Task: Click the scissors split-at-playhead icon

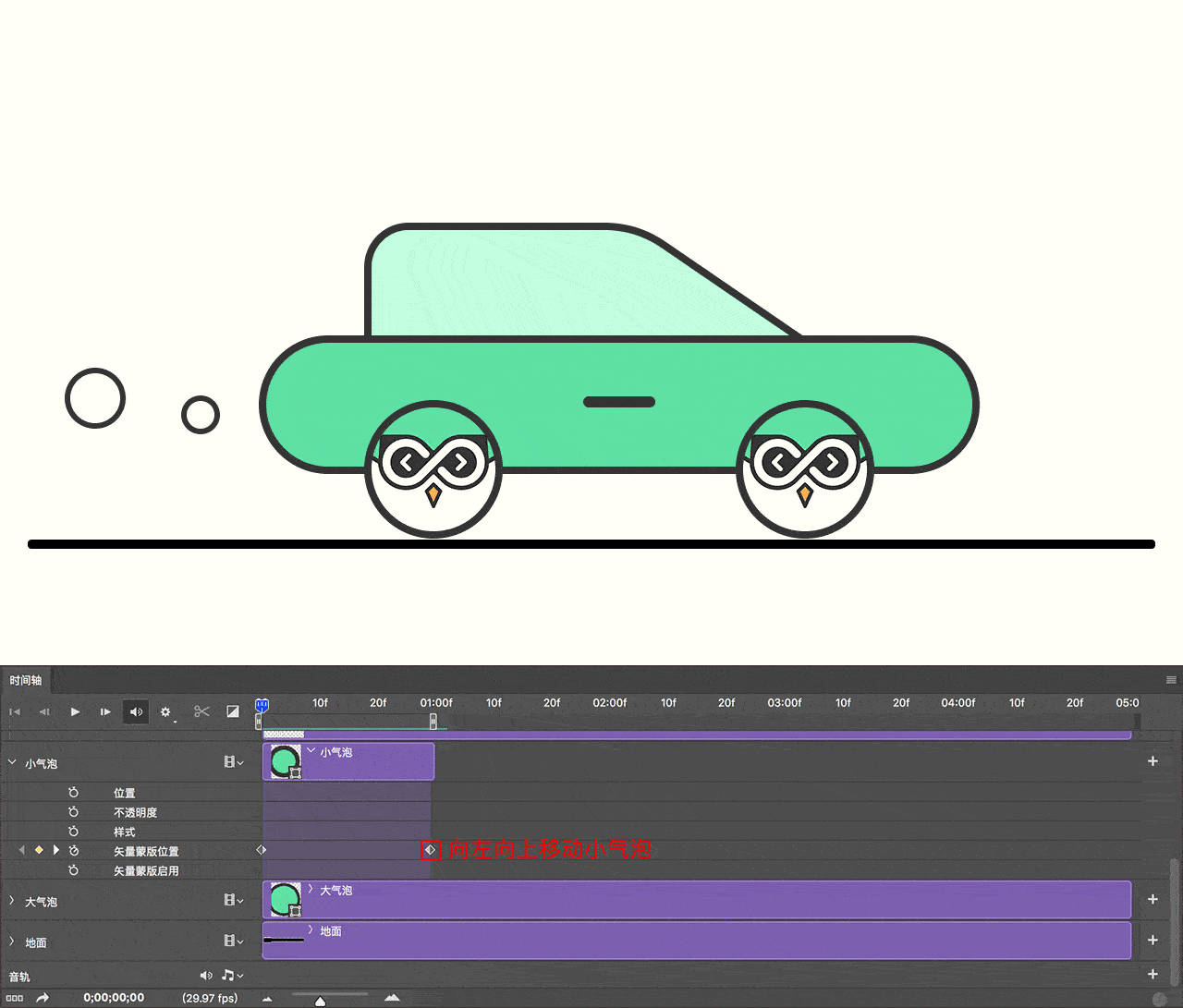Action: [x=201, y=711]
